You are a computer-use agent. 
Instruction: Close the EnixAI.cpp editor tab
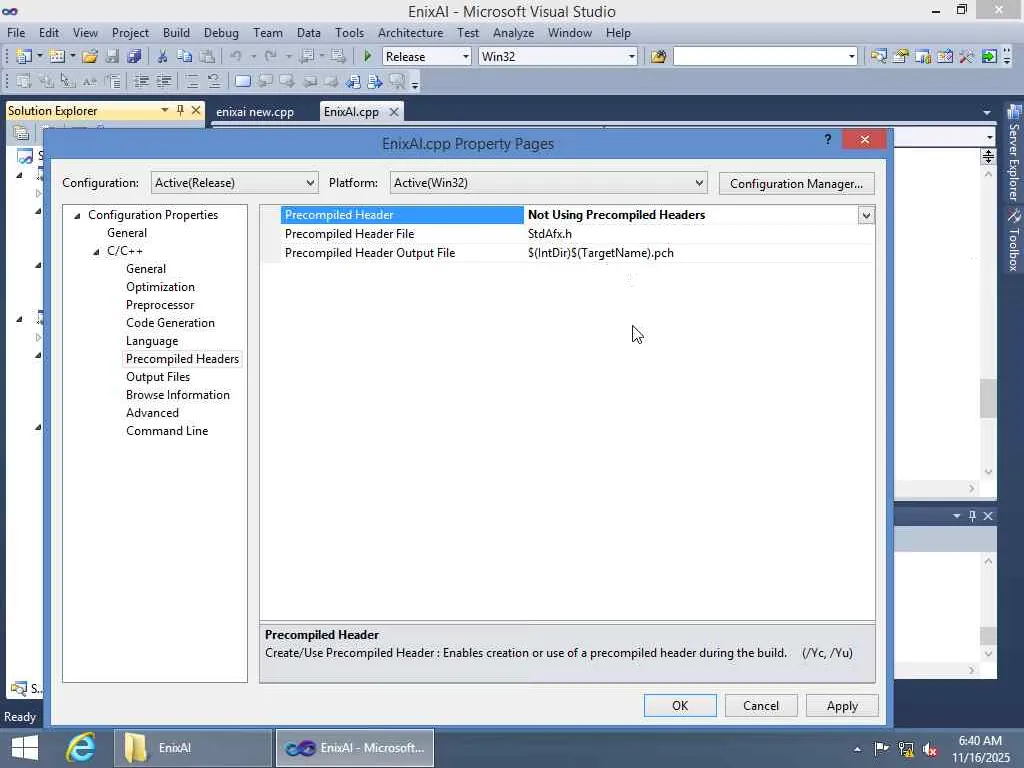pyautogui.click(x=394, y=112)
